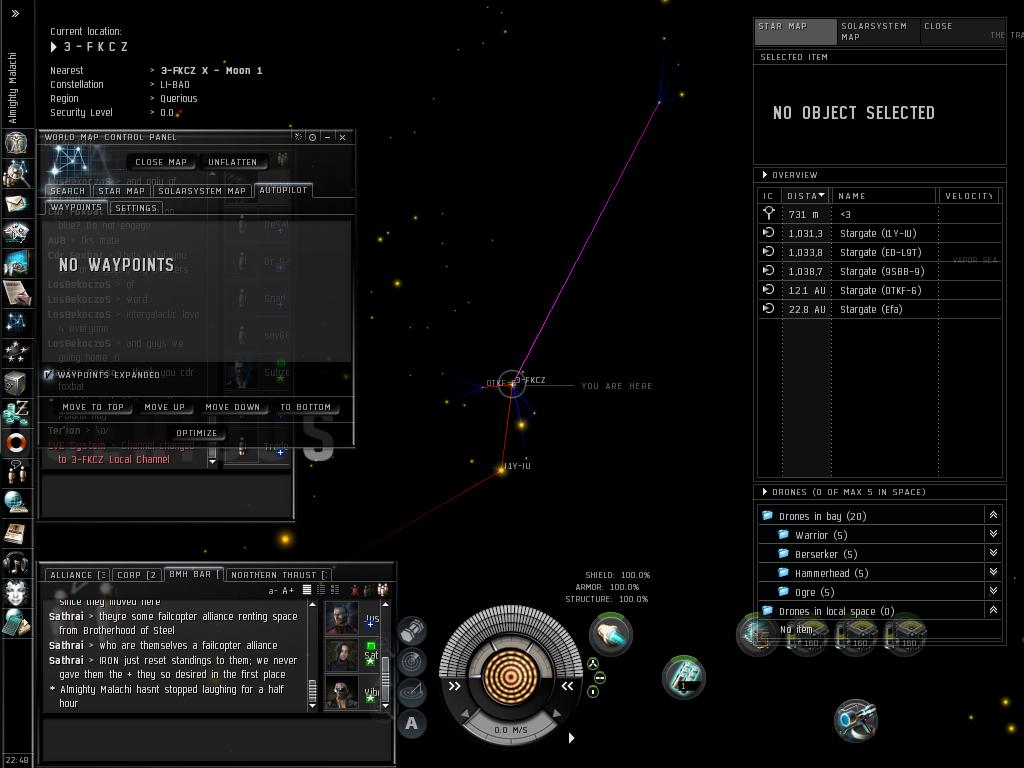Expand HUD left double-arrow button
This screenshot has height=768, width=1024.
[455, 686]
